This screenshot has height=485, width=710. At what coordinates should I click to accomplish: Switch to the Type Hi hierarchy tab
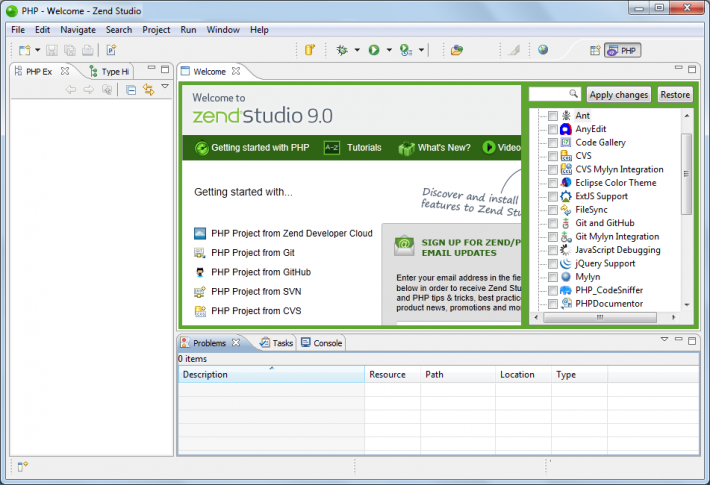[x=110, y=72]
